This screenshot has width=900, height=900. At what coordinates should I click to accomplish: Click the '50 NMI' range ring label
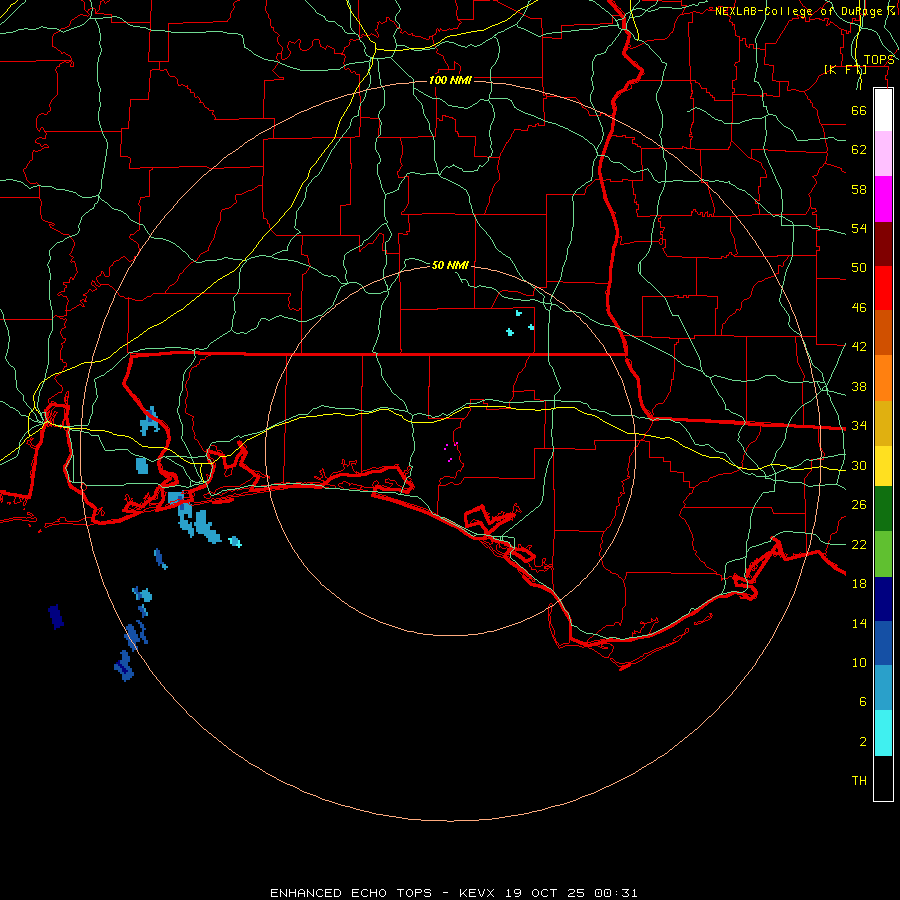pos(450,265)
